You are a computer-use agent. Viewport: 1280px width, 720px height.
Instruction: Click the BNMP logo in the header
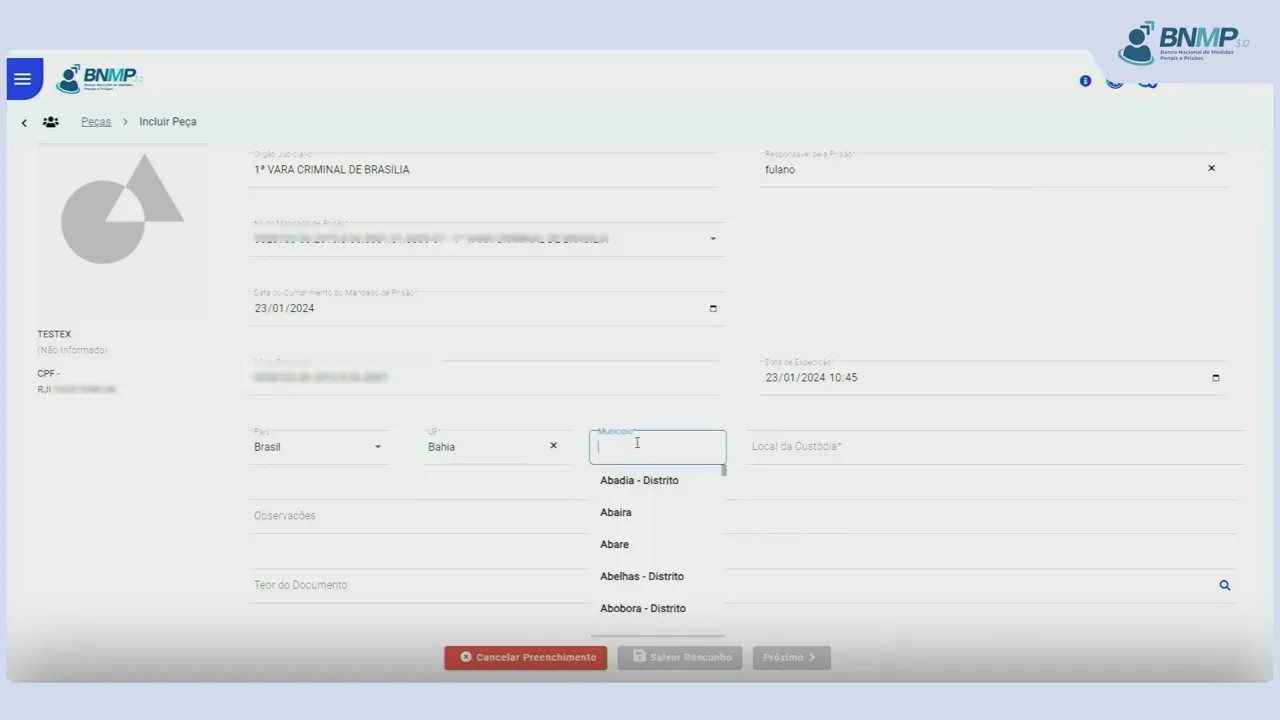pyautogui.click(x=99, y=78)
